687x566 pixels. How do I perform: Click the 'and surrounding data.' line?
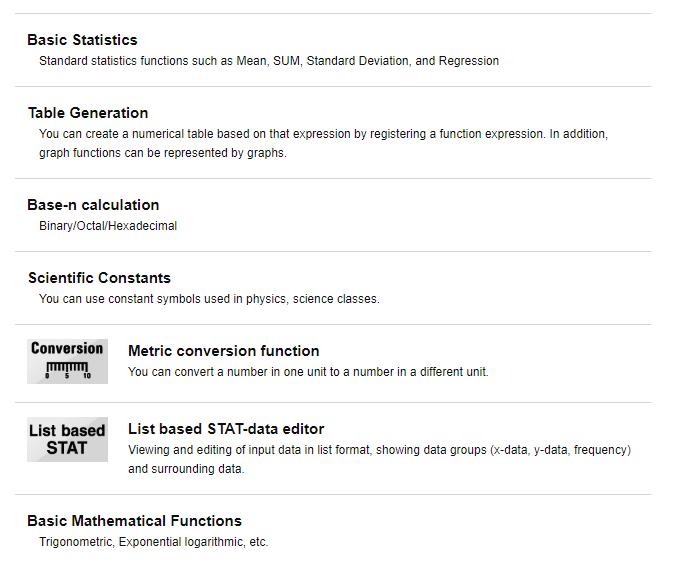pos(186,469)
